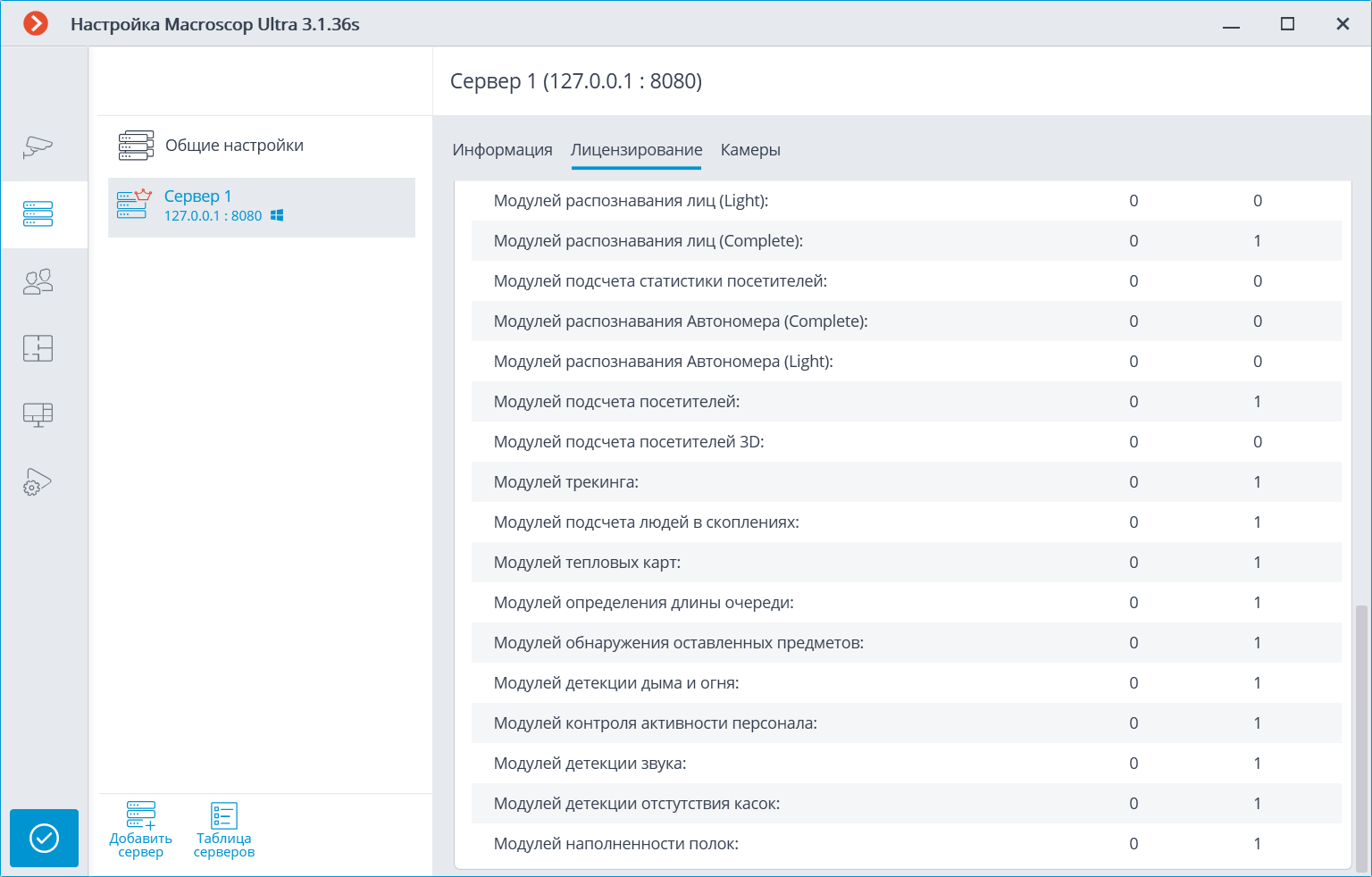
Task: Select row Модулей подсчета статистики посетителей:
Action: click(907, 281)
